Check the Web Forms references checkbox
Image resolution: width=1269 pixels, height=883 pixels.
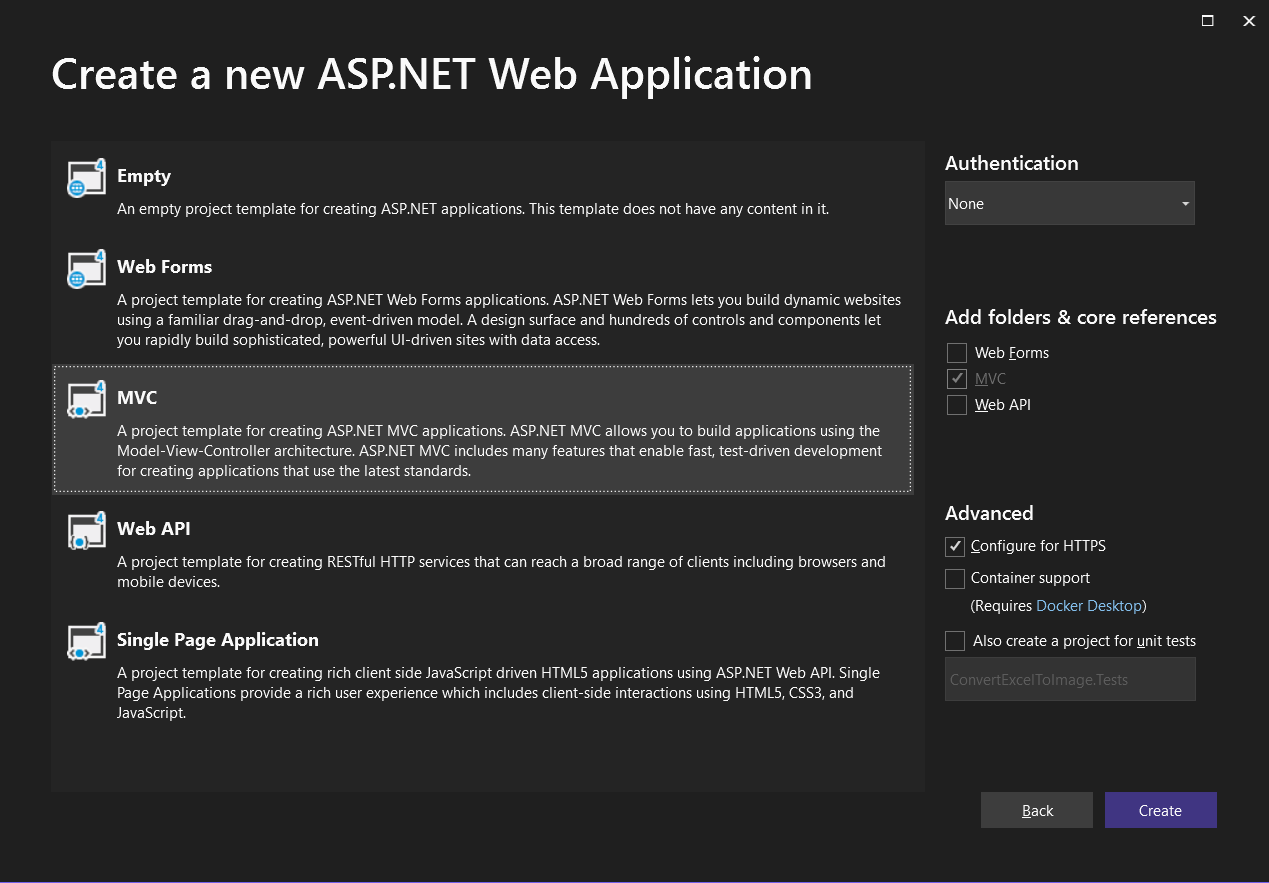click(957, 353)
